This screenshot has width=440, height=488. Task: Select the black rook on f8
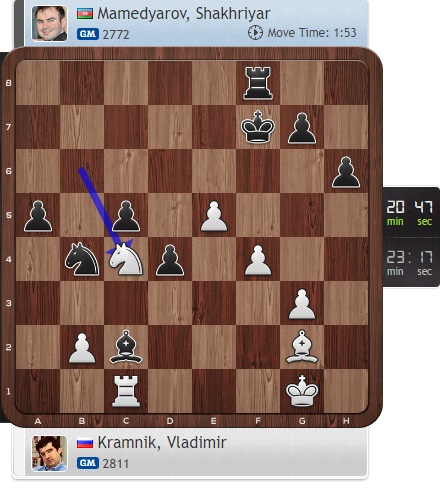[258, 83]
